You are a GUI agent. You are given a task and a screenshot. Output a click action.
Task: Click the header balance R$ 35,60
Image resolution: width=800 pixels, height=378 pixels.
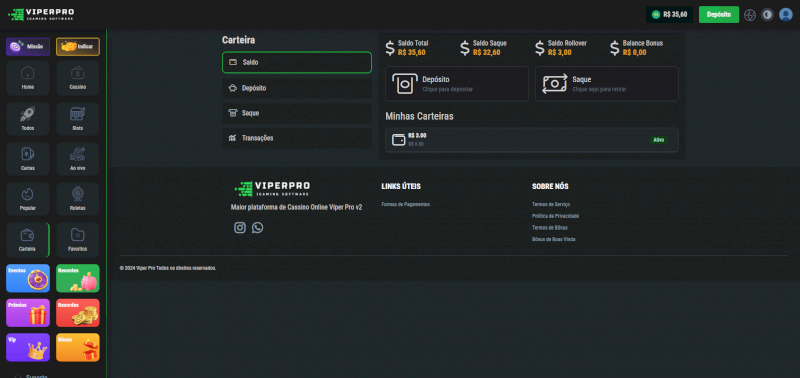coord(669,14)
